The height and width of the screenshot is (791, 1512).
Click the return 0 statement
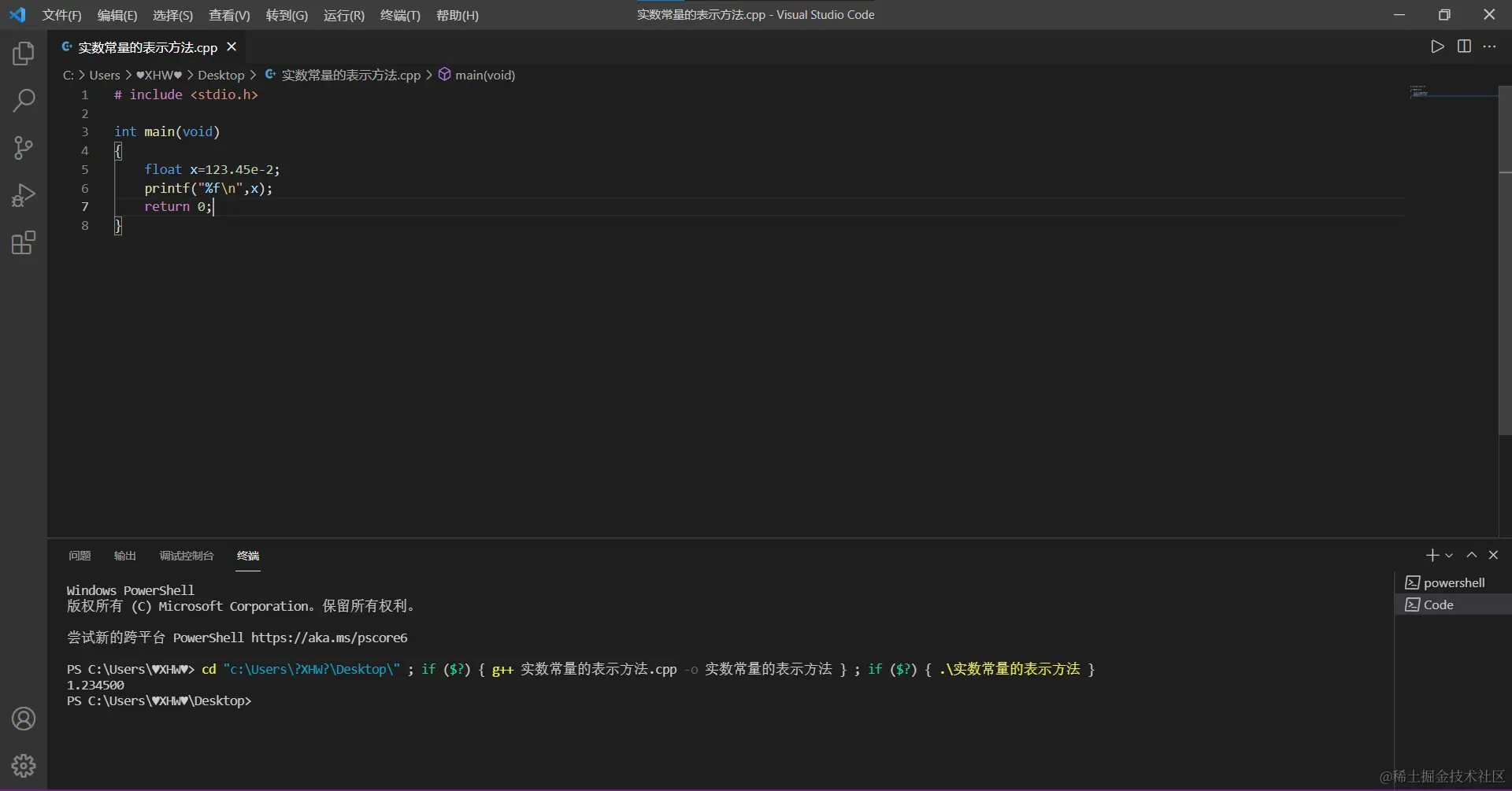178,206
